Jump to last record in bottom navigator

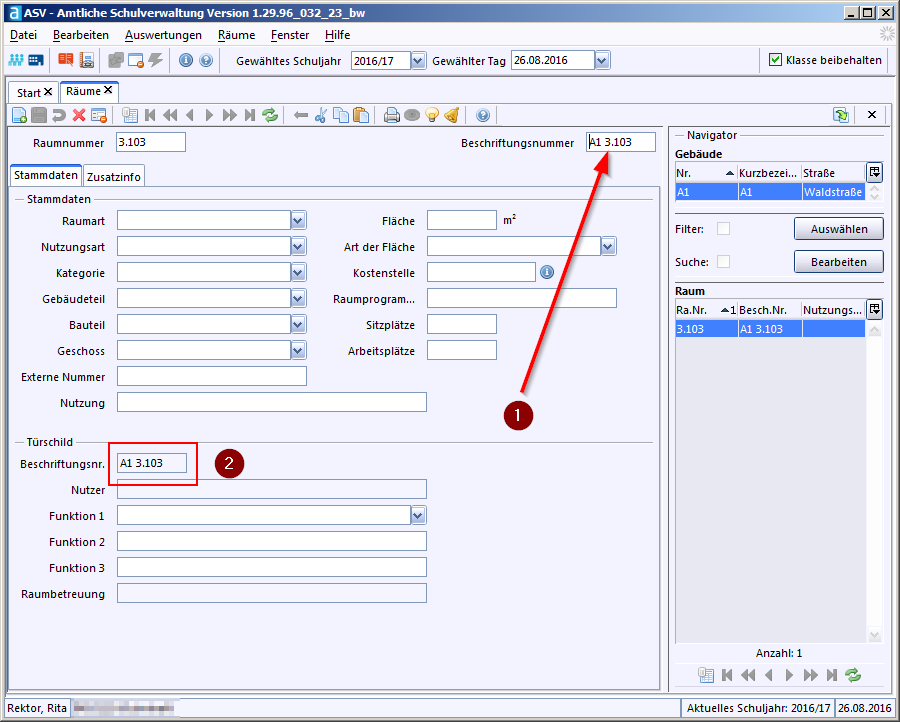pyautogui.click(x=832, y=675)
